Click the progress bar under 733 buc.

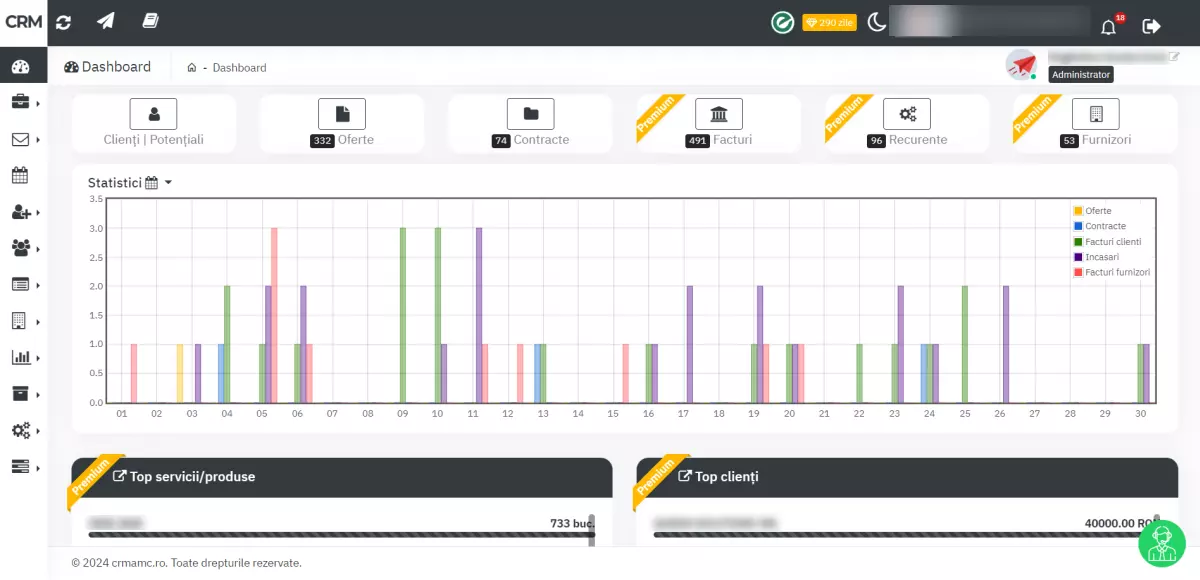pos(340,535)
